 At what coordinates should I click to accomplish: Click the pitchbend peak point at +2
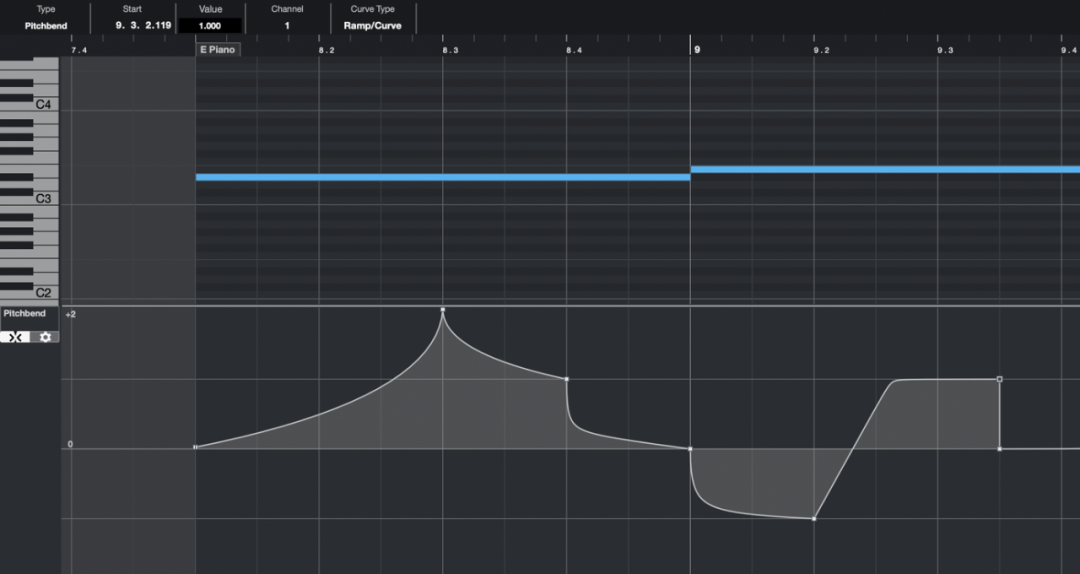click(443, 310)
